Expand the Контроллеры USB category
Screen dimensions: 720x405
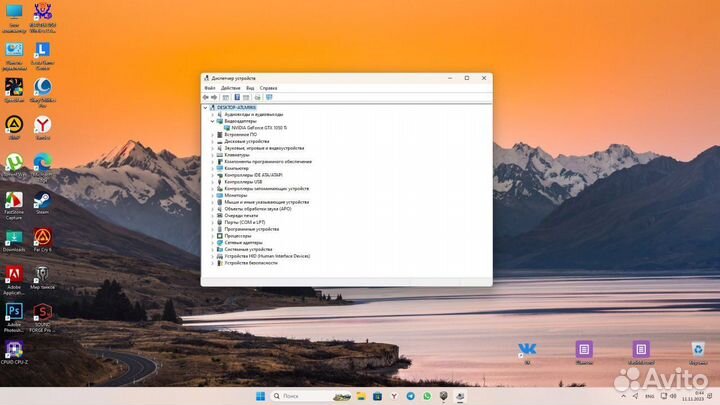[213, 182]
